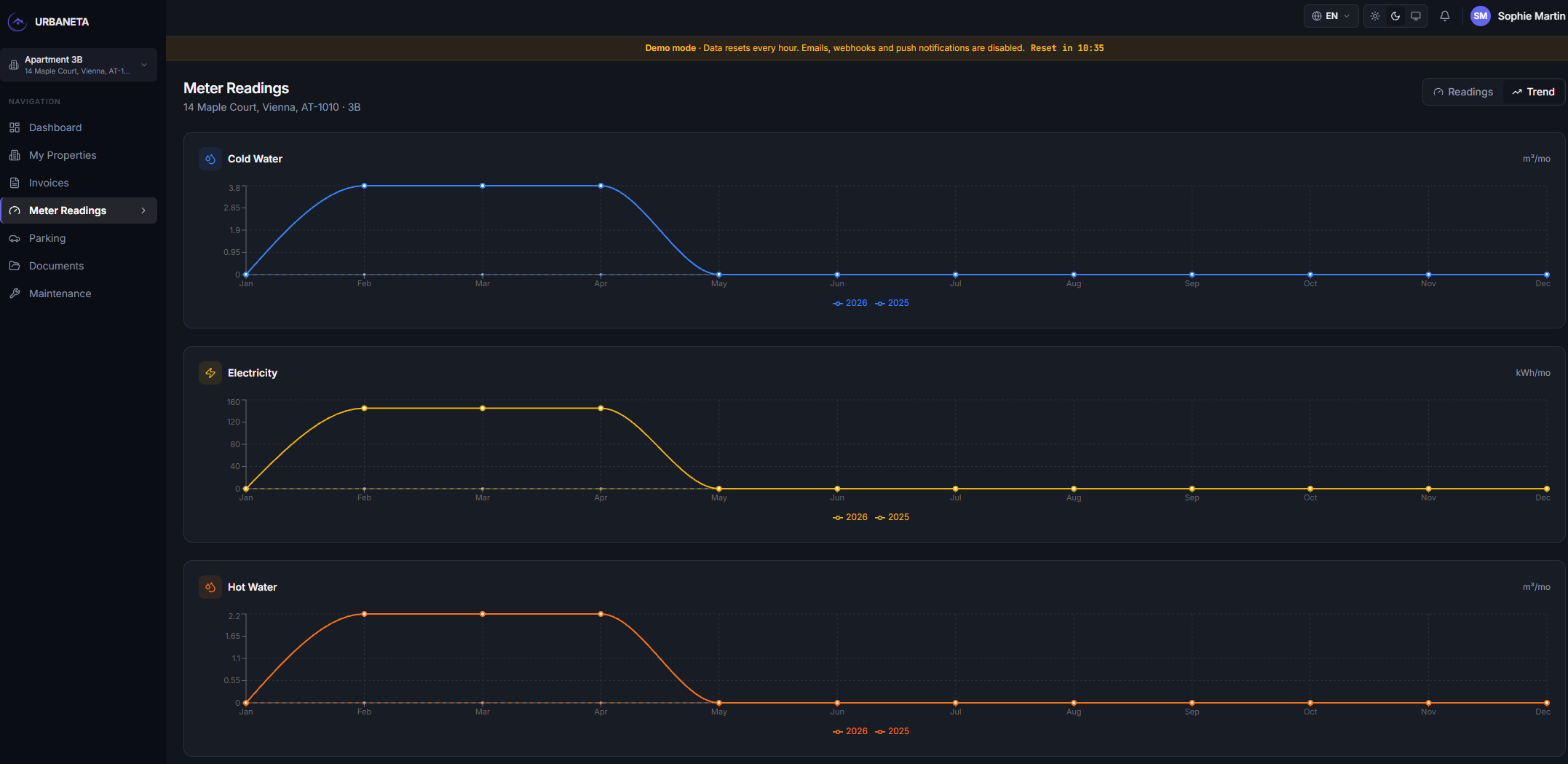This screenshot has height=764, width=1568.
Task: Open the Invoices page
Action: (x=79, y=183)
